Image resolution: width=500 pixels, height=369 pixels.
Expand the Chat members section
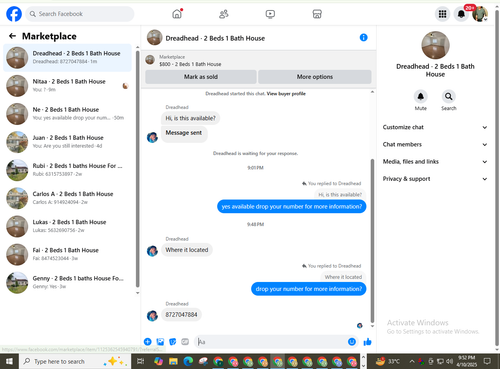point(435,144)
